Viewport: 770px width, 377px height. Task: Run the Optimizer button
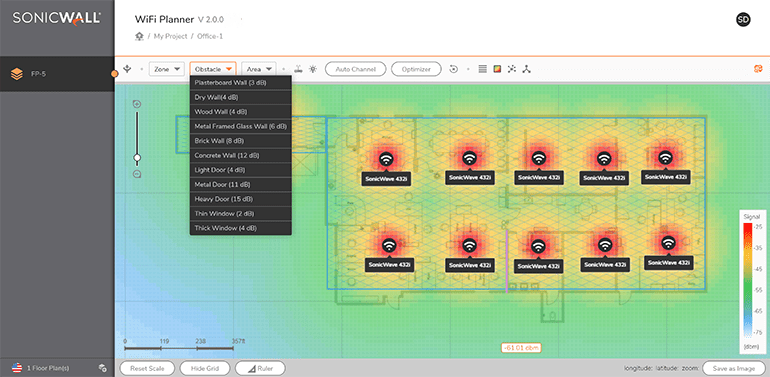pos(416,69)
